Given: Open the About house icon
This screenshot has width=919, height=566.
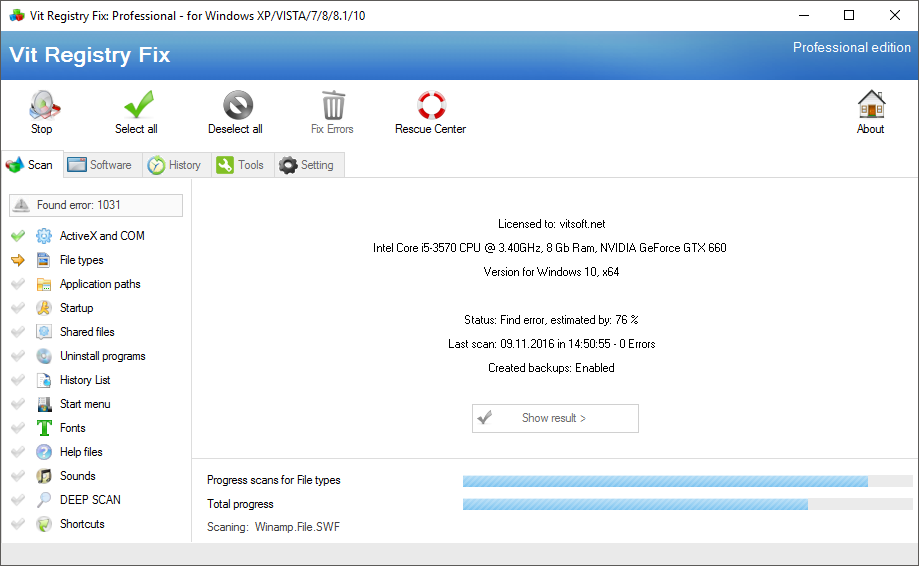Looking at the screenshot, I should tap(871, 104).
